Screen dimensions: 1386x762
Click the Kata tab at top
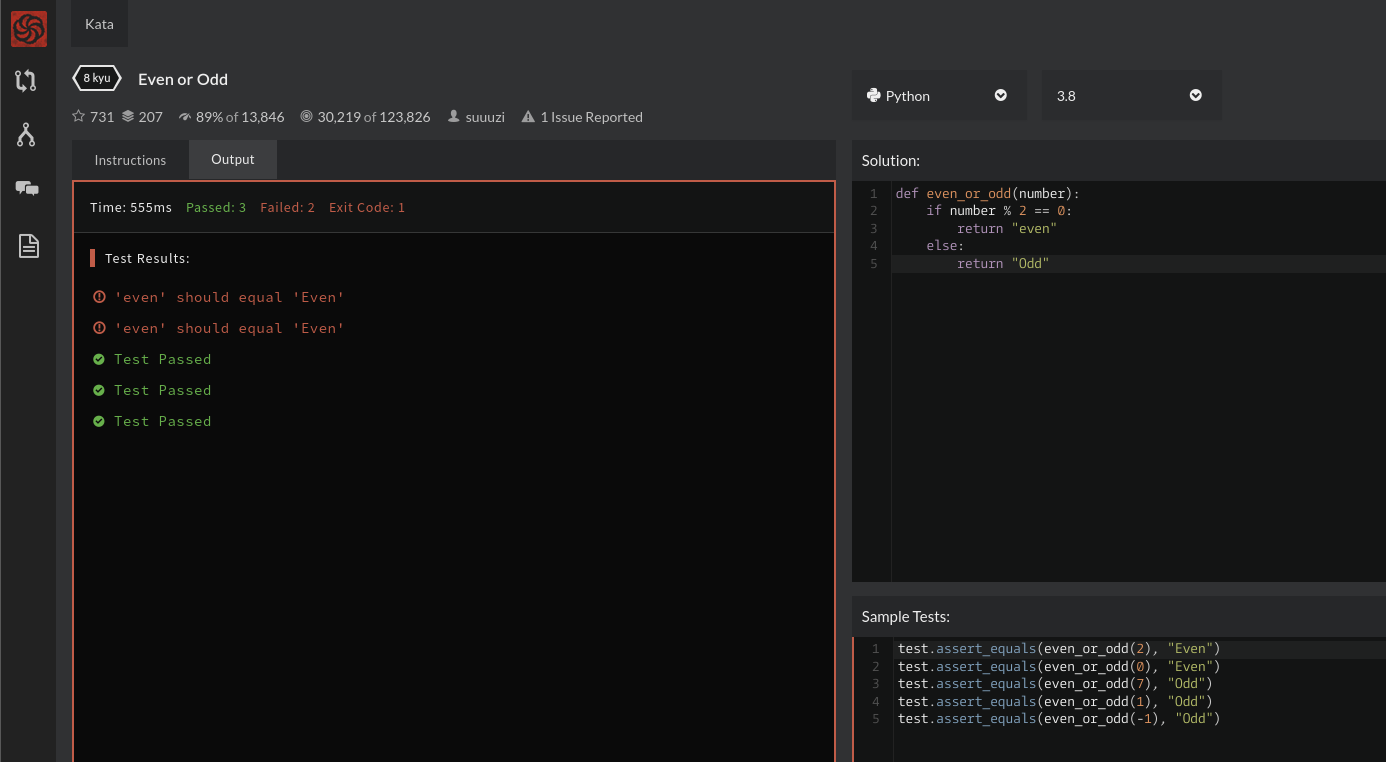tap(99, 24)
